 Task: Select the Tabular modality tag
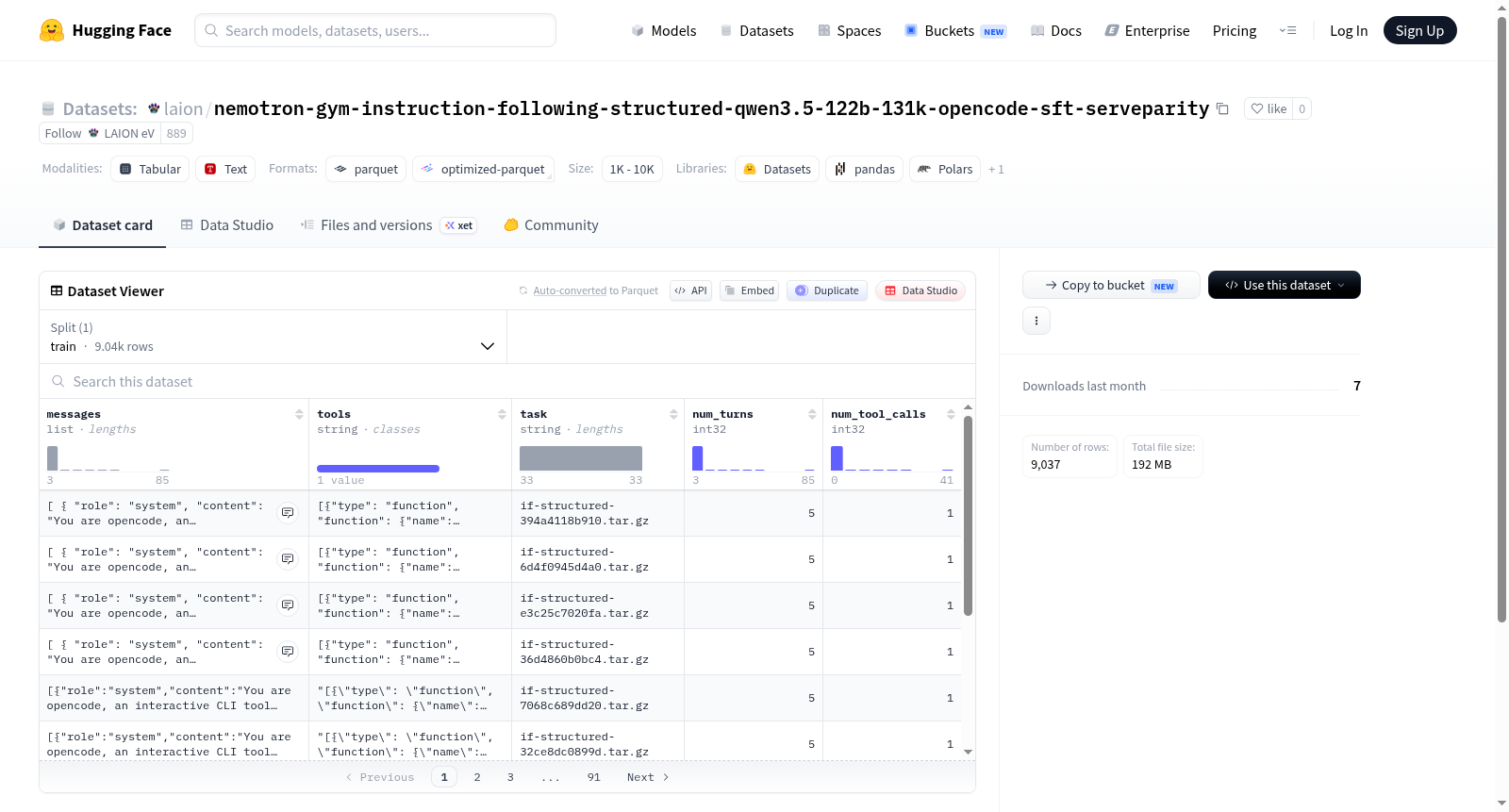(150, 169)
